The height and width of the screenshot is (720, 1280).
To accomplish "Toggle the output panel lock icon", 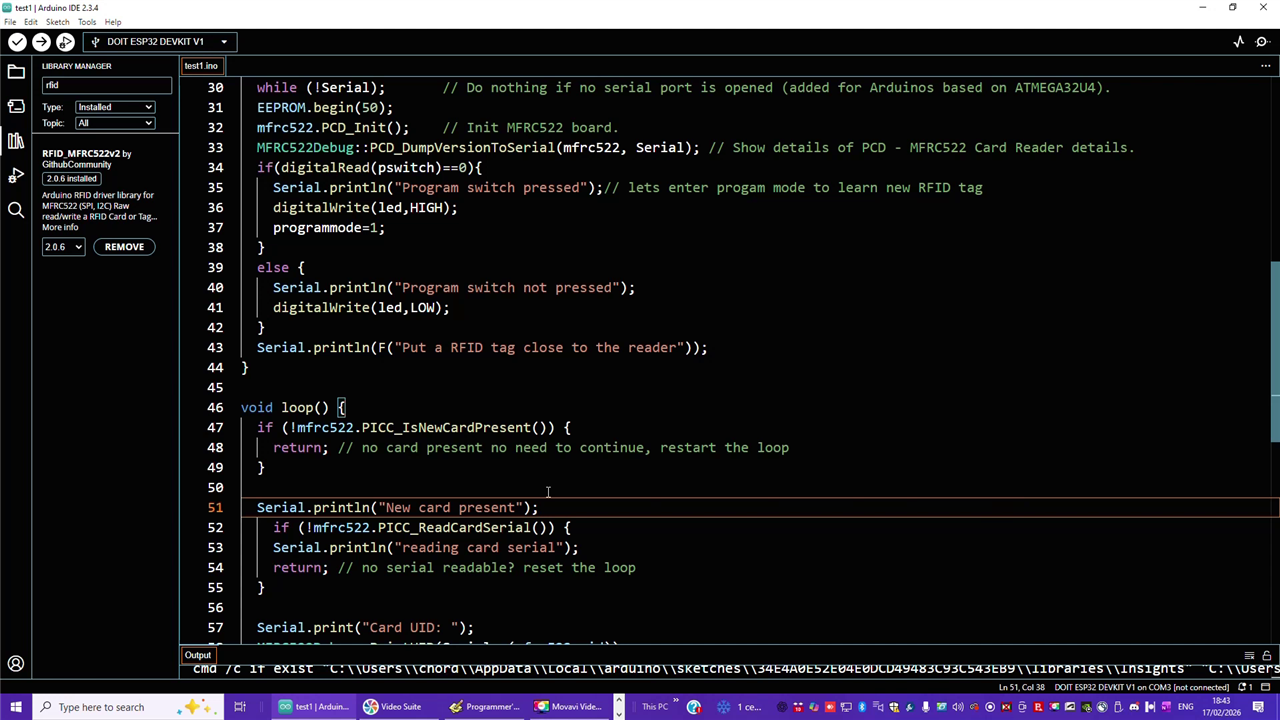I will (x=1266, y=656).
